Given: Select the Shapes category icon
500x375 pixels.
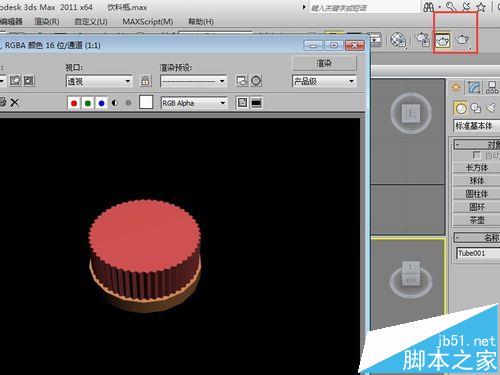Looking at the screenshot, I should coord(476,108).
